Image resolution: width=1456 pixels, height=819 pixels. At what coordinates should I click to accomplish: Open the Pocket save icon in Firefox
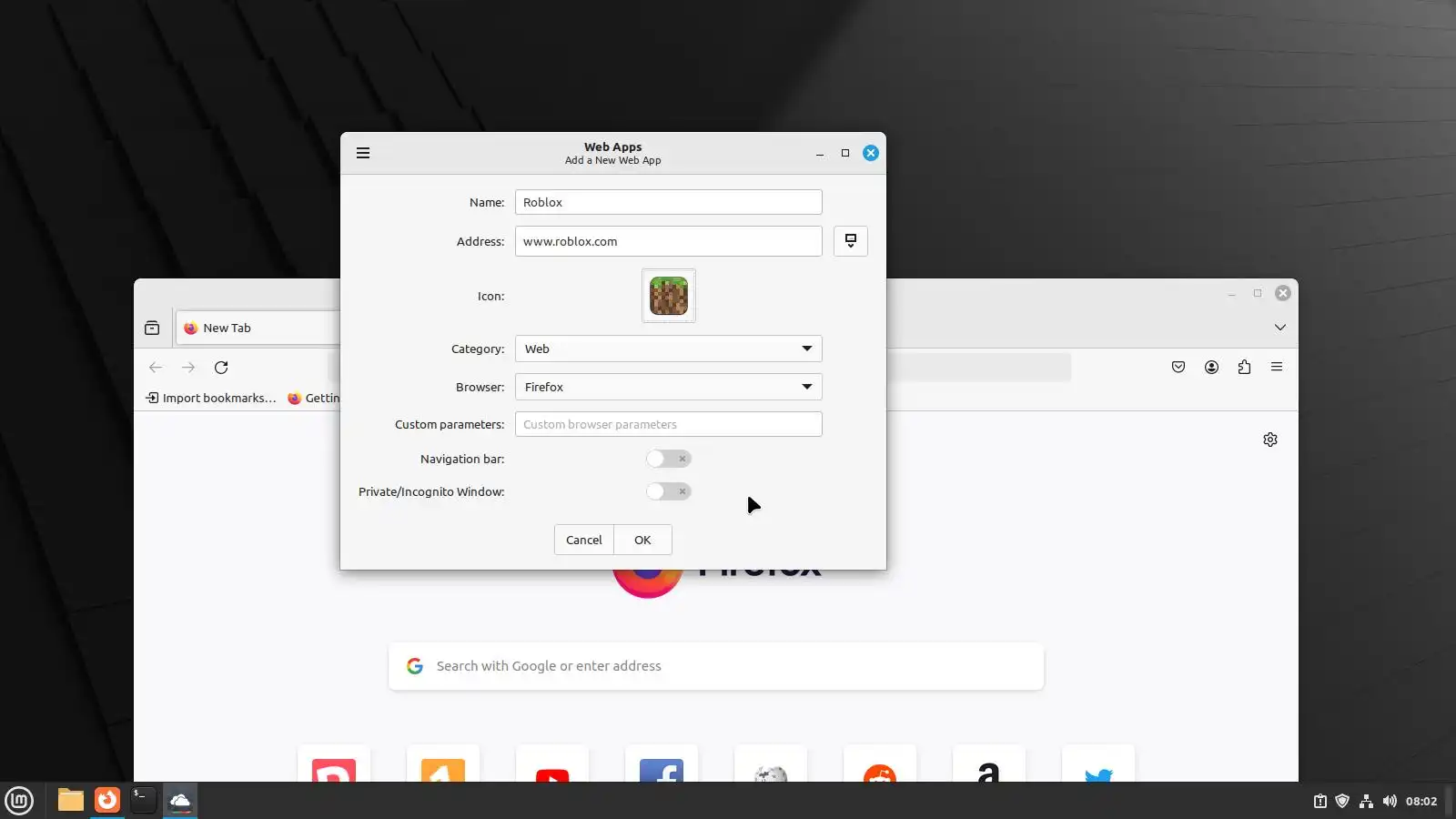pos(1178,367)
